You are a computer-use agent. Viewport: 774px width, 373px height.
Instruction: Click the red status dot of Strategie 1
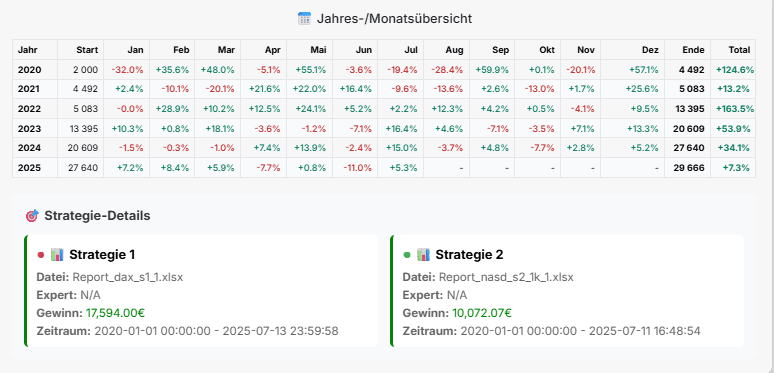pyautogui.click(x=41, y=255)
